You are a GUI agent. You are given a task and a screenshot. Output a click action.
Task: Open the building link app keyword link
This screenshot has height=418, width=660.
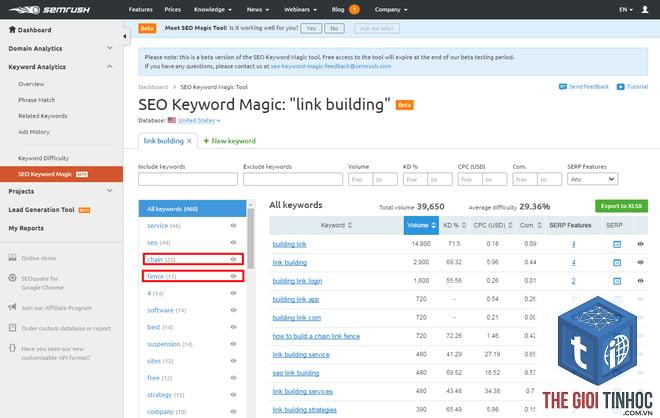(296, 299)
